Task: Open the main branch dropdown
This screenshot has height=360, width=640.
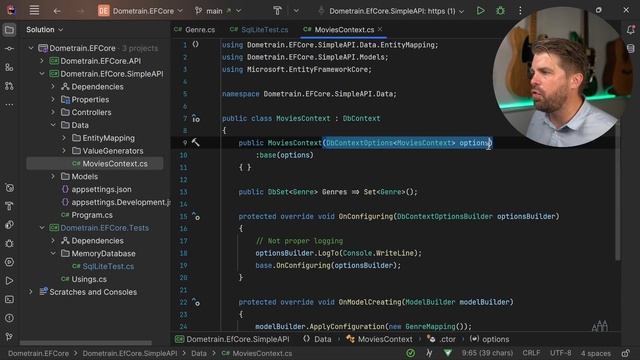Action: coord(218,11)
